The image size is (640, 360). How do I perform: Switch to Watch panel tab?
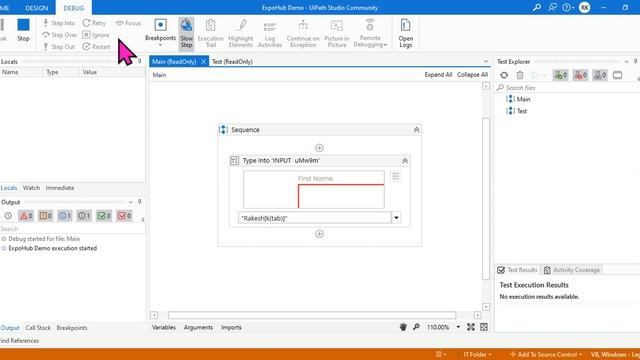(31, 188)
